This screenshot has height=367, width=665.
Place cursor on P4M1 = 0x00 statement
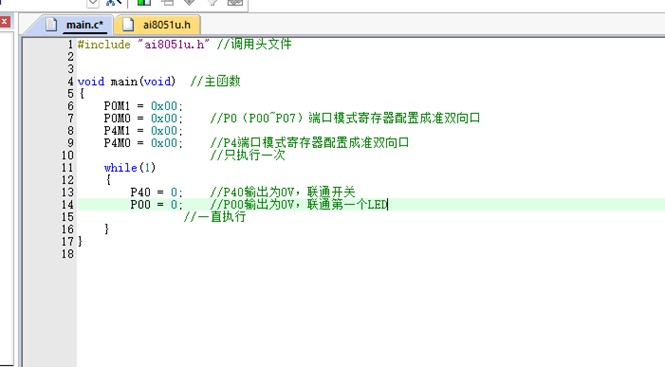tap(143, 130)
